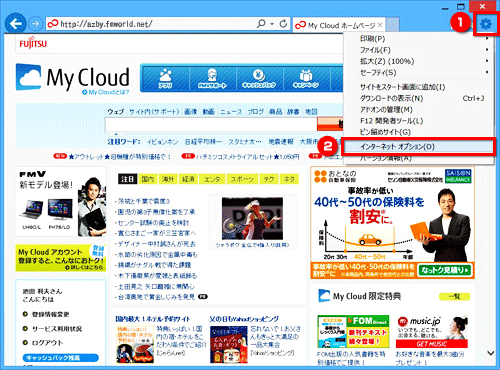
Task: Click the search magnifier in address bar
Action: (x=261, y=24)
